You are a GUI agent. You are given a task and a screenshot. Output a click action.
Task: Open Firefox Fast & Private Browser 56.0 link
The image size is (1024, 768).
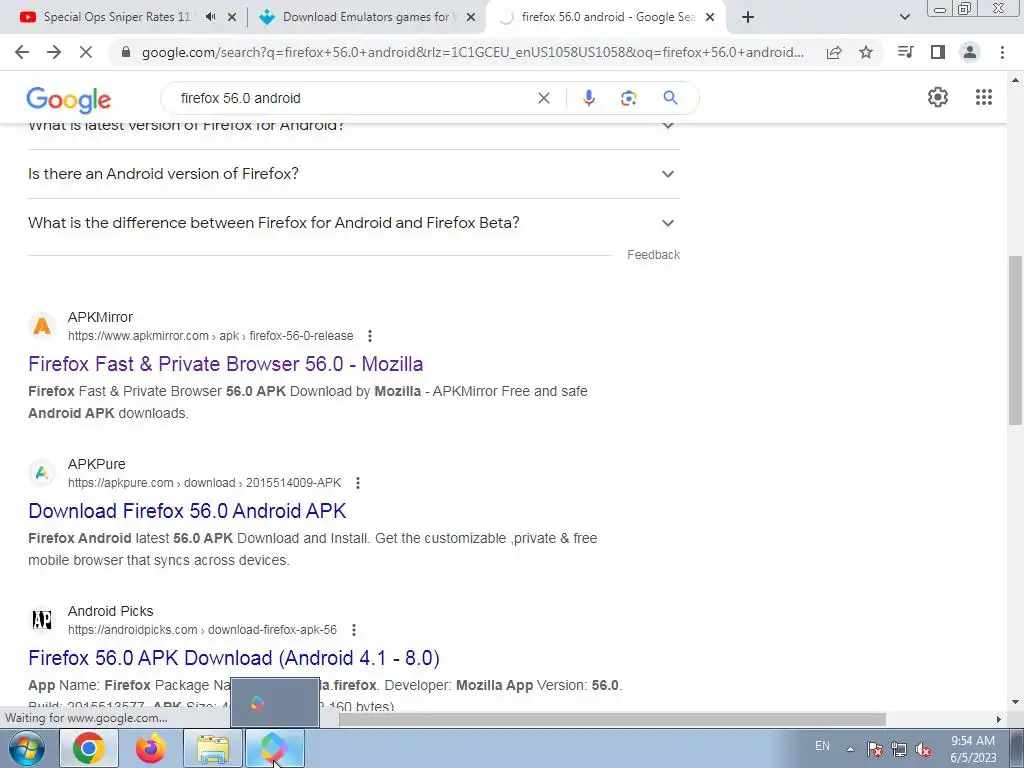[x=225, y=364]
